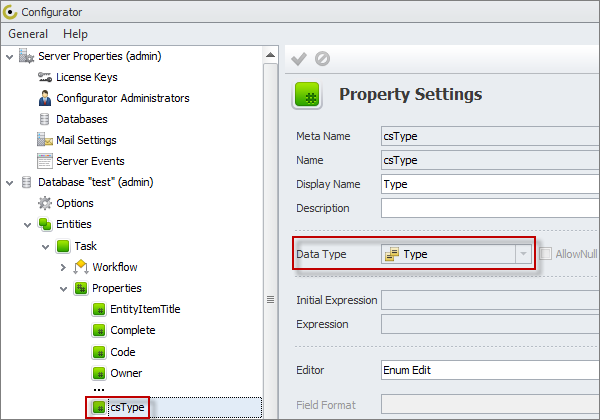
Task: Click the green checkmark apply icon
Action: [298, 59]
